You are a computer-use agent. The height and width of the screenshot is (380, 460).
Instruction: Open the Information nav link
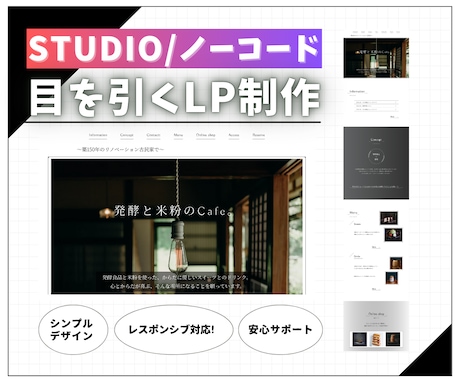98,135
